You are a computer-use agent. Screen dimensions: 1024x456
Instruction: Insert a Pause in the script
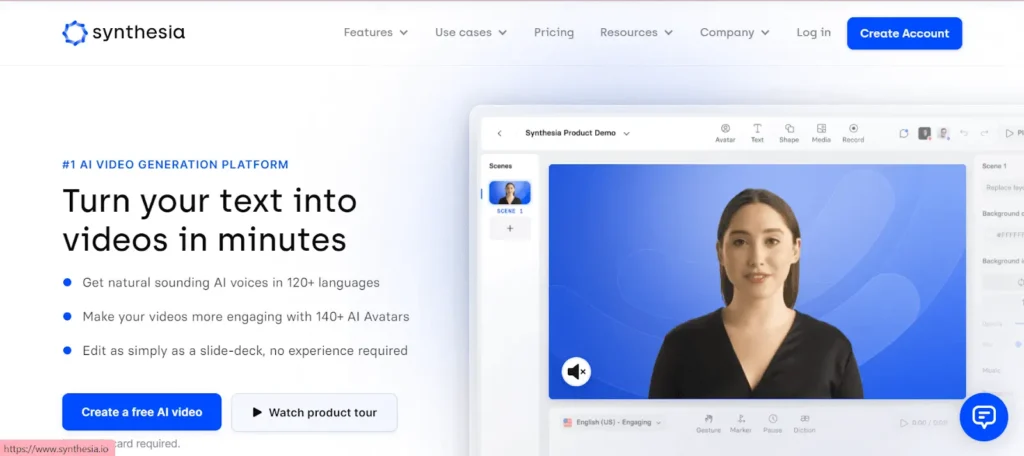(773, 423)
